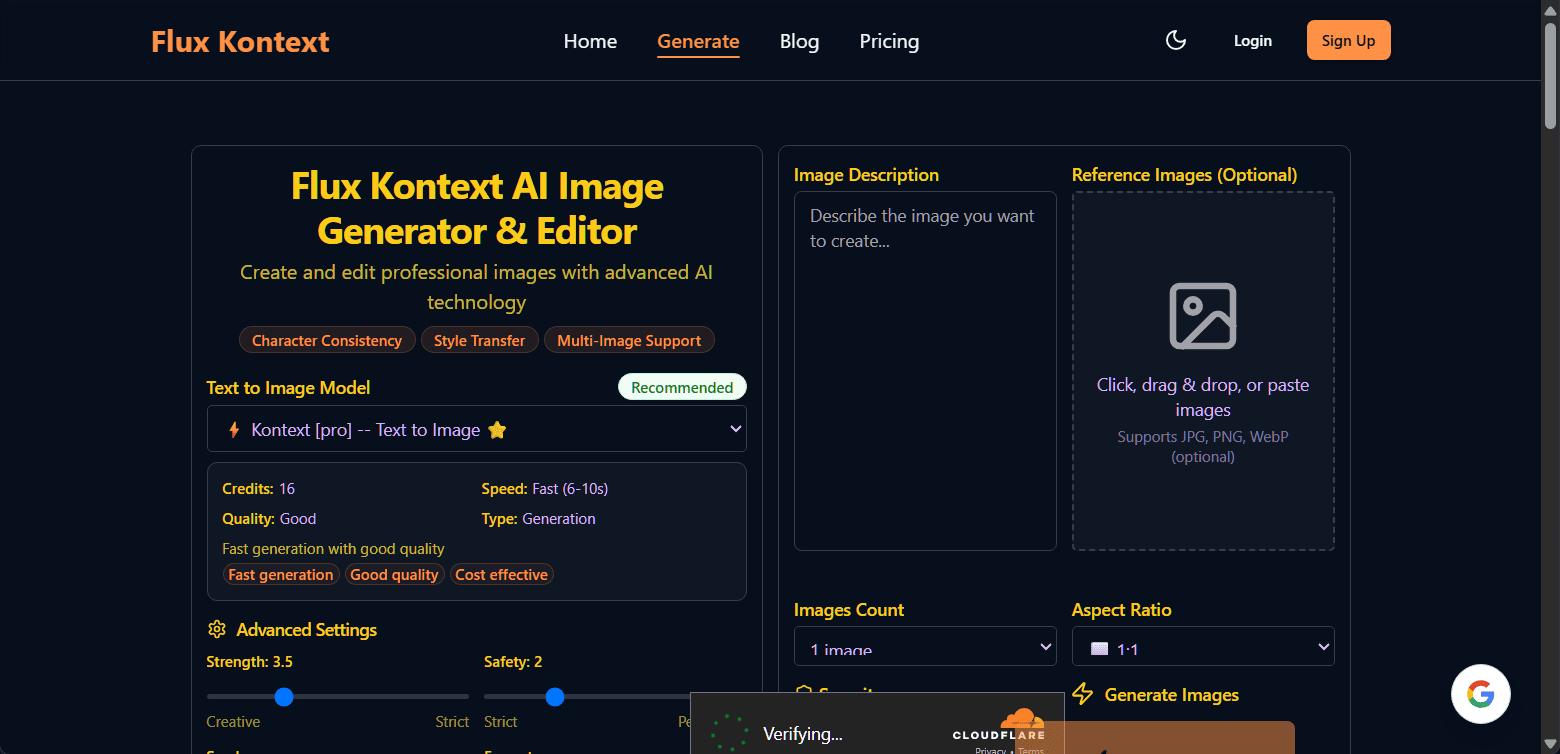The height and width of the screenshot is (754, 1560).
Task: Toggle dark mode with the moon icon
Action: tap(1176, 41)
